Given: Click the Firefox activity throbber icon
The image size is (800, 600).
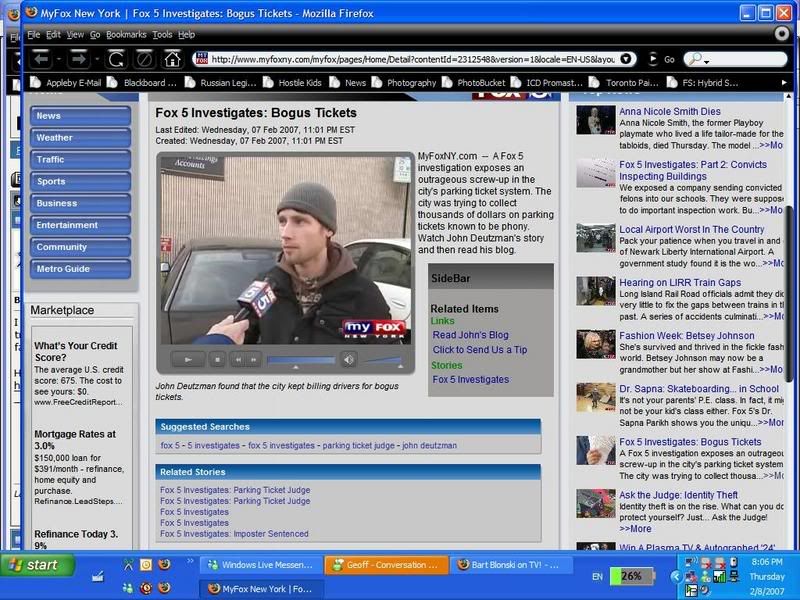Looking at the screenshot, I should (782, 34).
